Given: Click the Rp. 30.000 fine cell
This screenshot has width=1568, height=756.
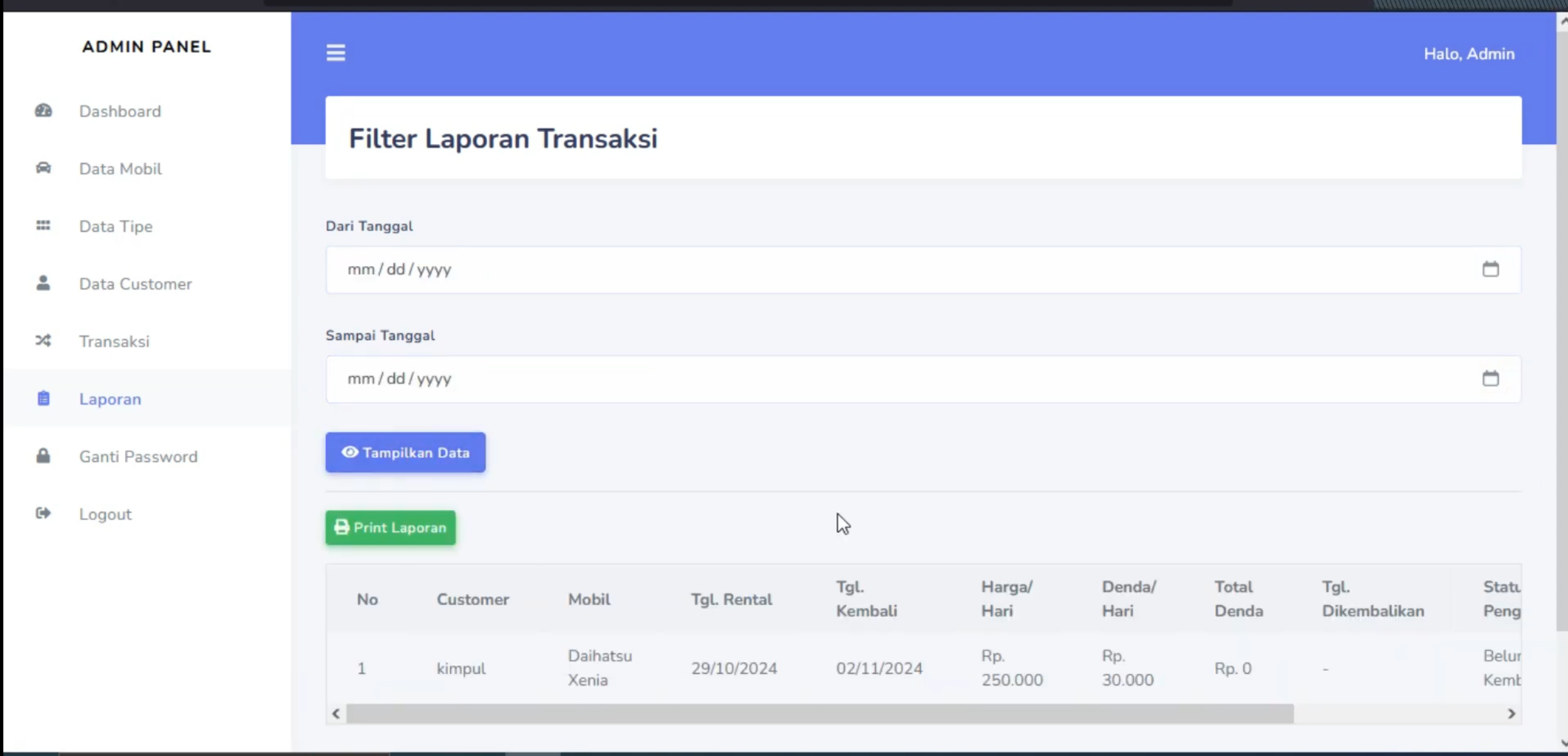Looking at the screenshot, I should pyautogui.click(x=1128, y=668).
